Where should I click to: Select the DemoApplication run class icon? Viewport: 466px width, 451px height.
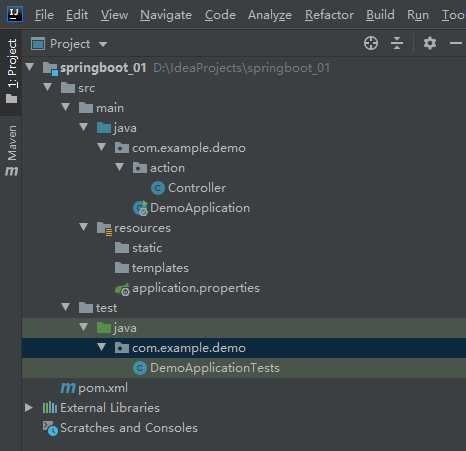140,208
